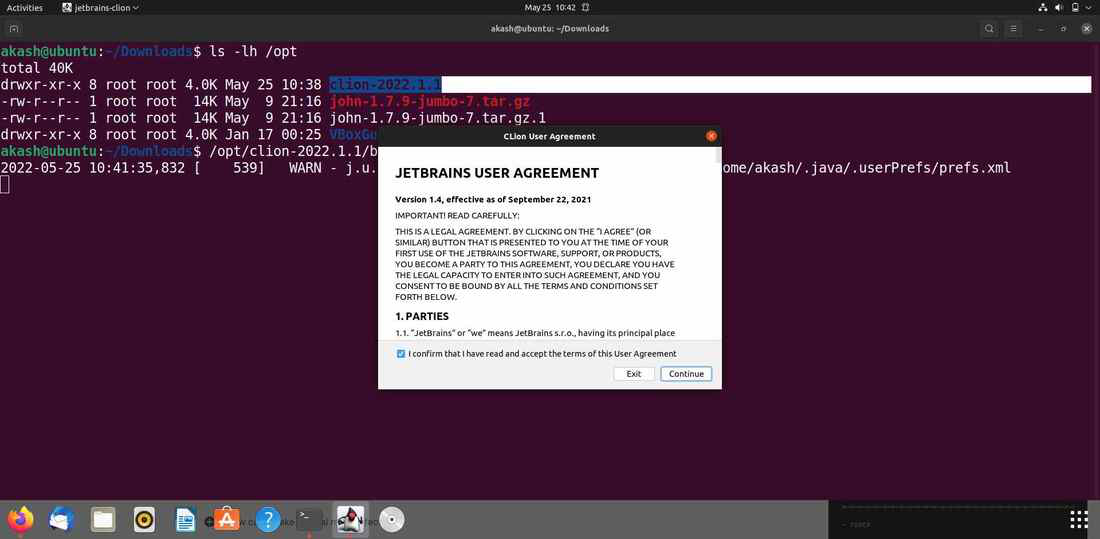
Task: Click the .userPrefs/prefs.xml path in terminal
Action: pyautogui.click(x=932, y=168)
